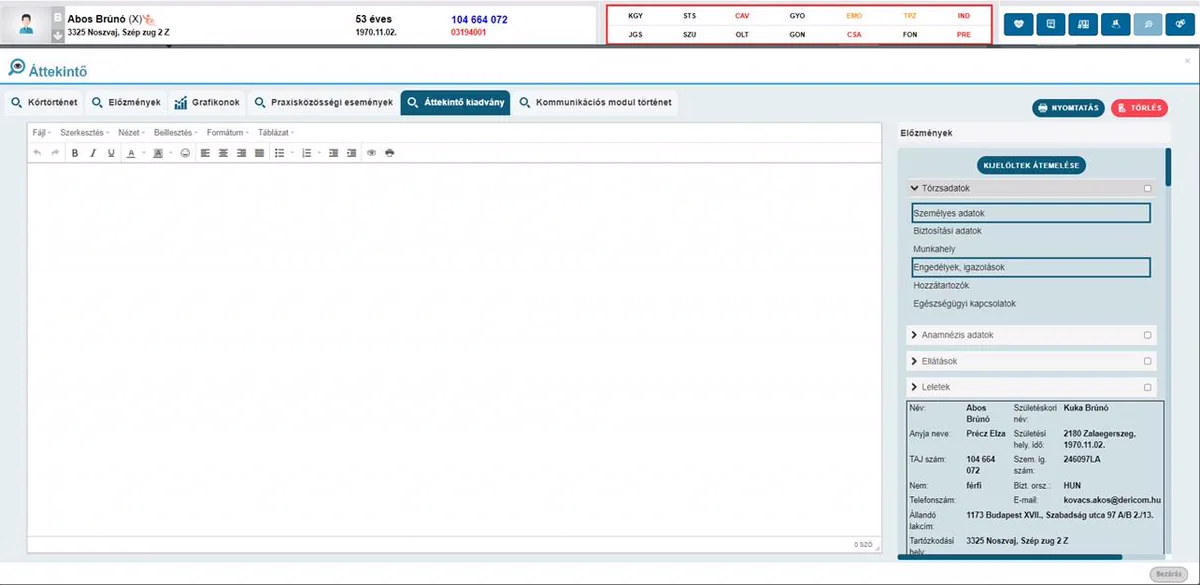Select Engedélyek, igazolások item
This screenshot has height=585, width=1200.
click(x=1030, y=267)
